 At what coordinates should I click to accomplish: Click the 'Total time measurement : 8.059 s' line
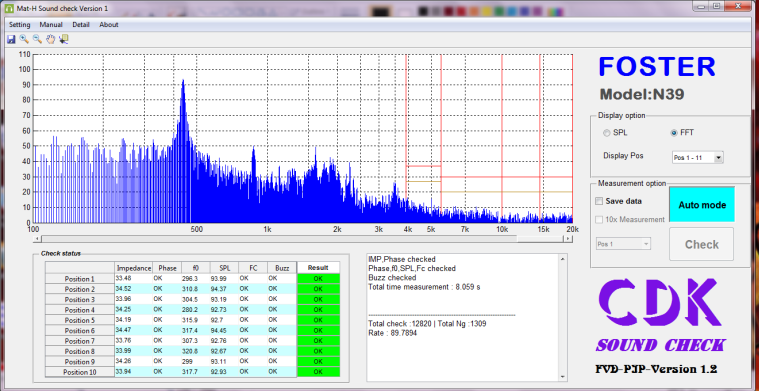pyautogui.click(x=424, y=287)
